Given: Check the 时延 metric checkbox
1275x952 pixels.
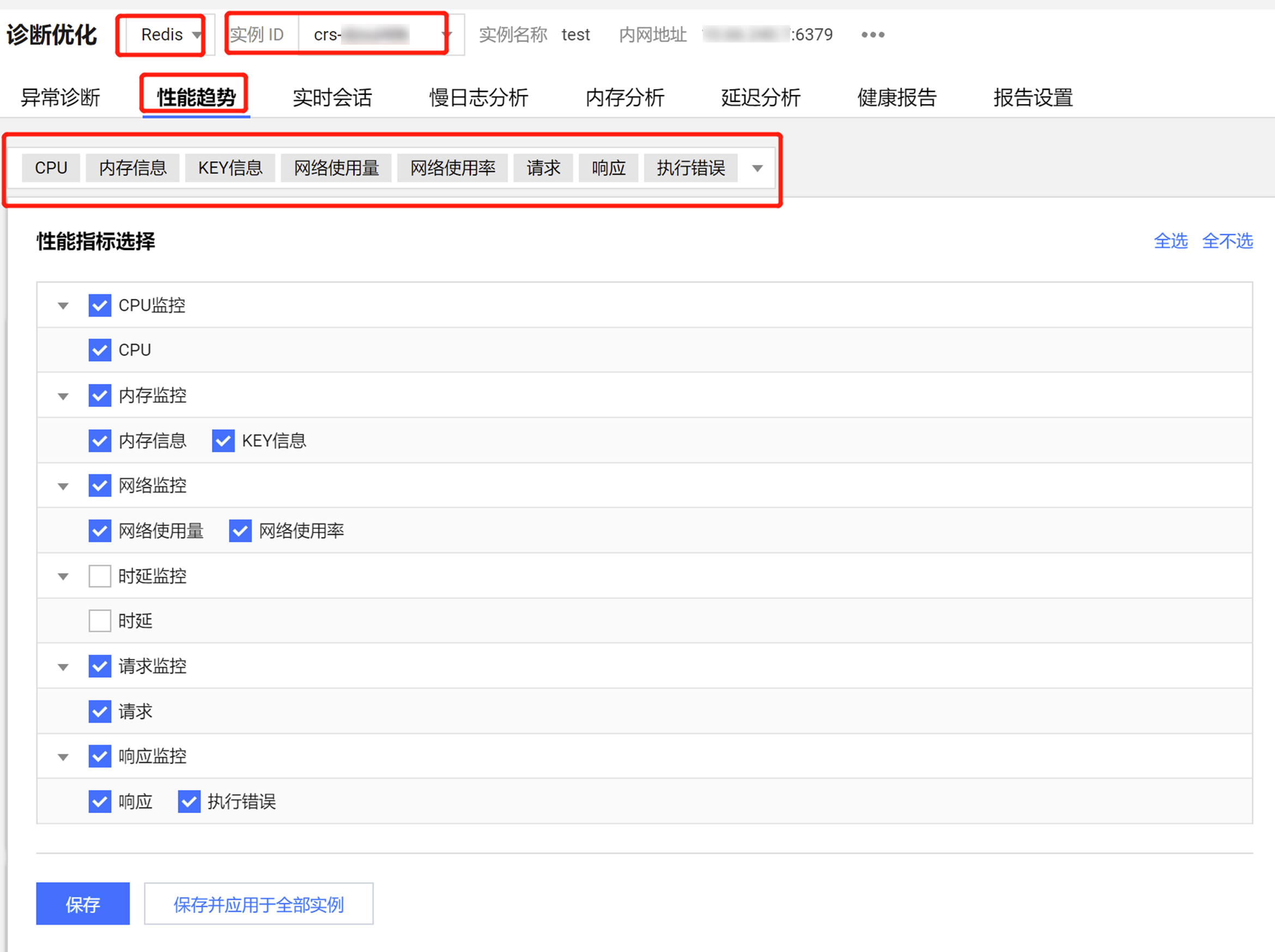Looking at the screenshot, I should click(x=100, y=621).
